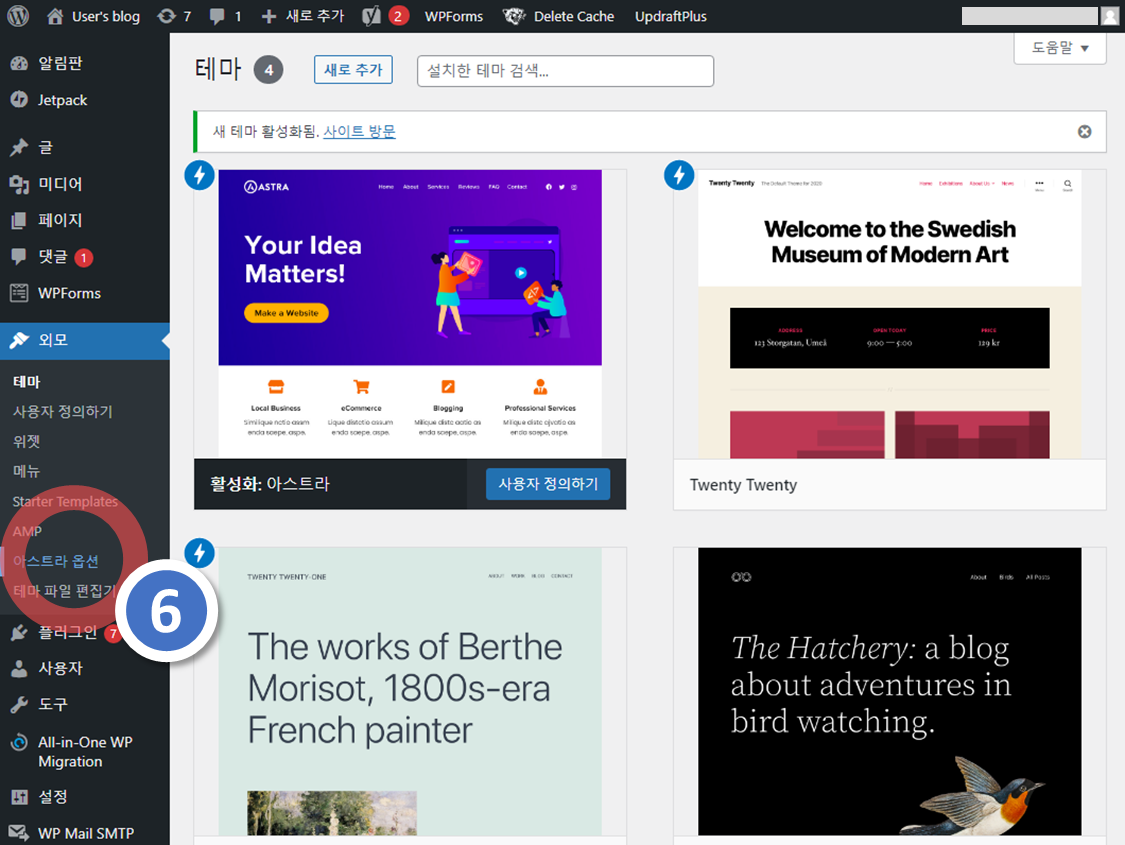Click Twenty Twenty theme name label

(743, 485)
